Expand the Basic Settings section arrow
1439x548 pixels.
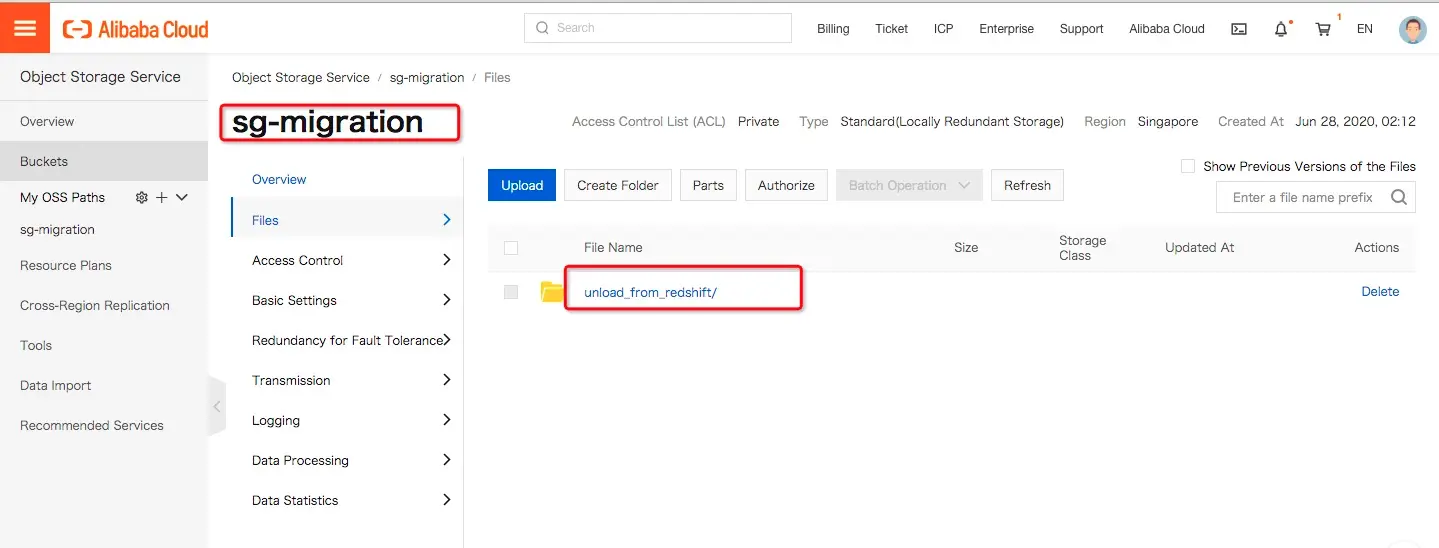(446, 300)
